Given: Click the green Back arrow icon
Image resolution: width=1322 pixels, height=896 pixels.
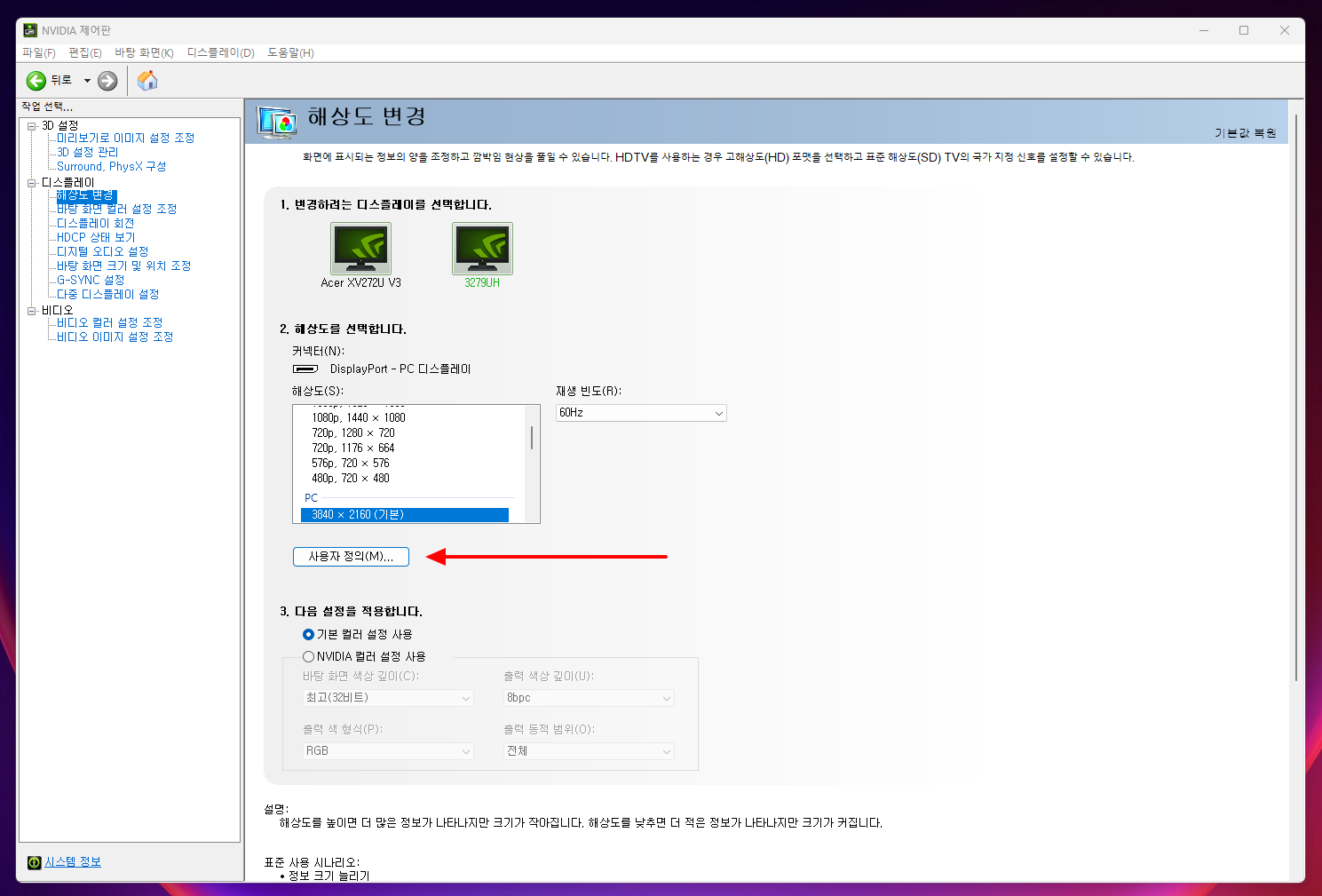Looking at the screenshot, I should [x=36, y=81].
